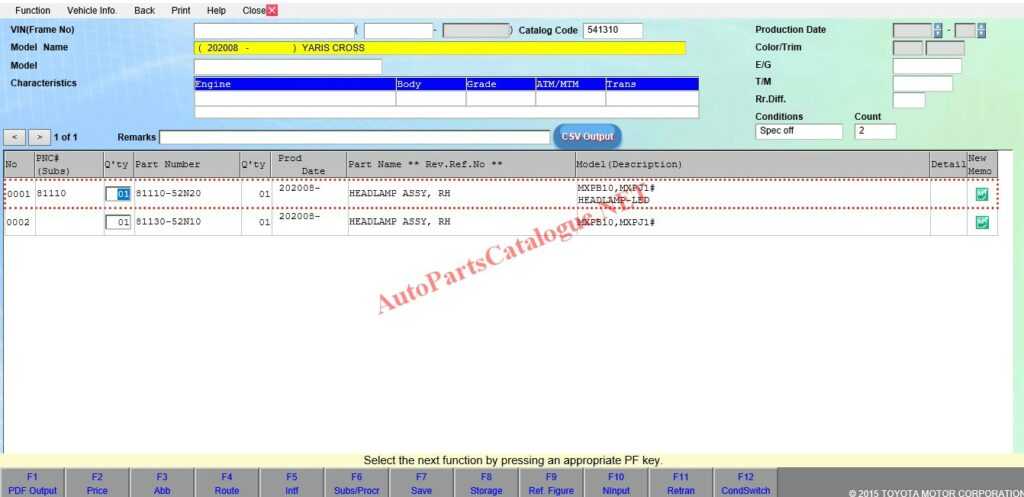Click F5 Intf key
This screenshot has width=1024, height=497.
(x=291, y=483)
